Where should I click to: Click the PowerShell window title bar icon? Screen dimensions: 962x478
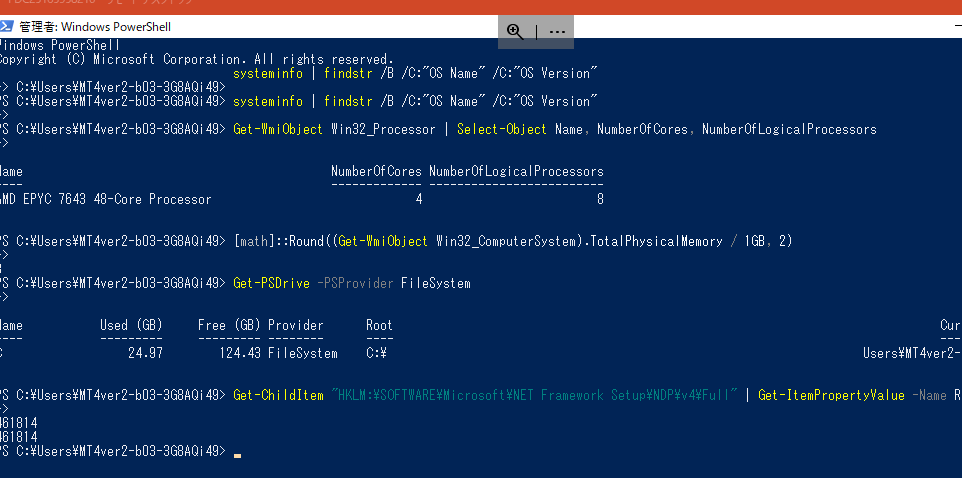tap(8, 27)
